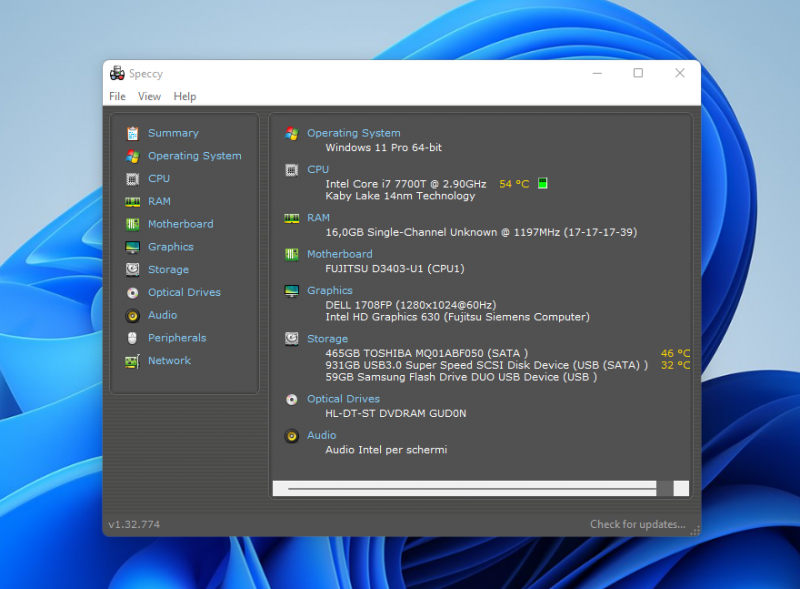The height and width of the screenshot is (589, 800).
Task: Click the Check for updates link
Action: [637, 524]
